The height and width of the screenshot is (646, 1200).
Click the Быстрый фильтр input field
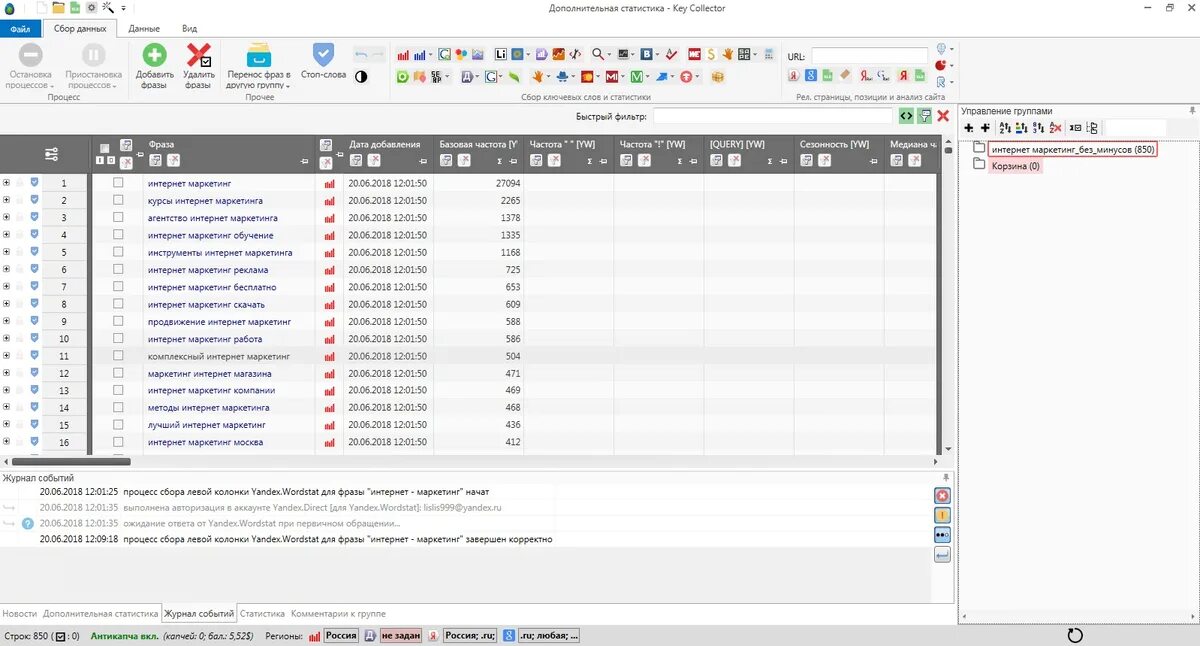point(772,116)
